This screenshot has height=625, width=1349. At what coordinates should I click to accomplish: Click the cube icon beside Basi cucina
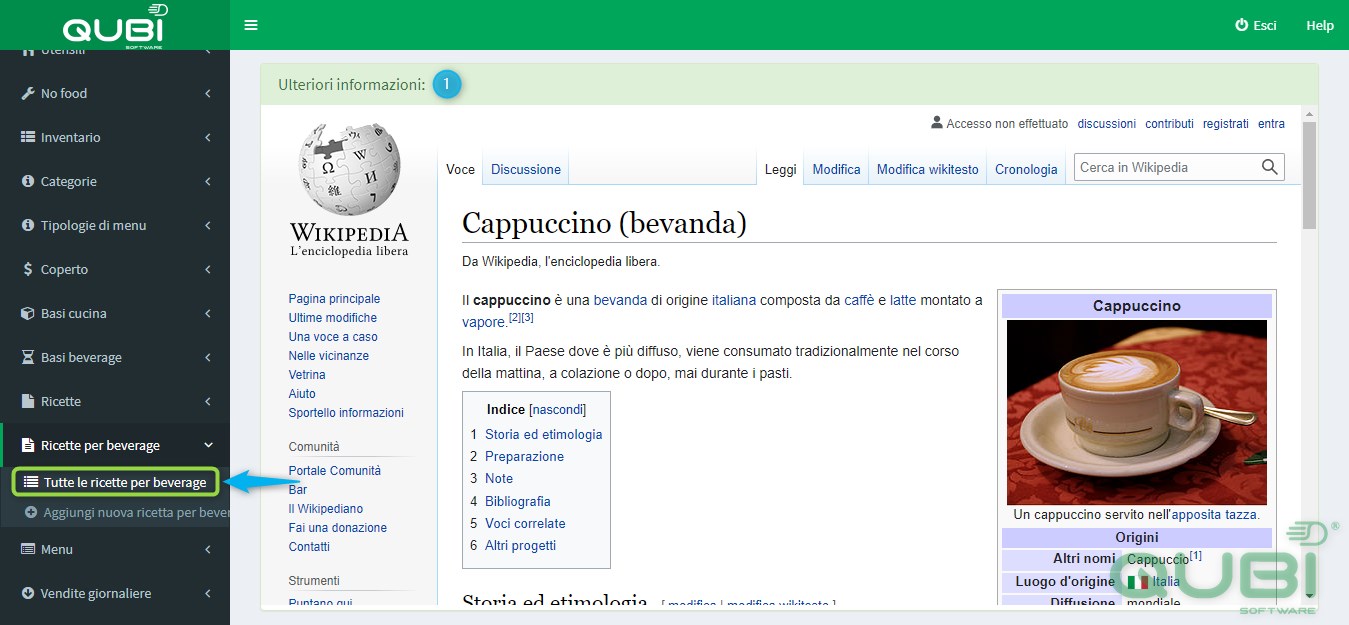28,313
